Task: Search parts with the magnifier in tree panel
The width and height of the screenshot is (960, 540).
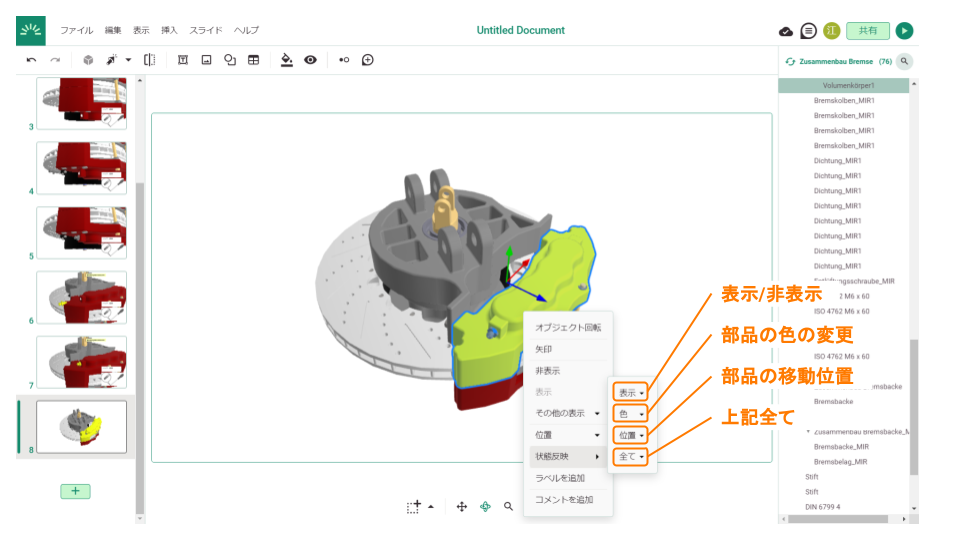Action: tap(904, 61)
